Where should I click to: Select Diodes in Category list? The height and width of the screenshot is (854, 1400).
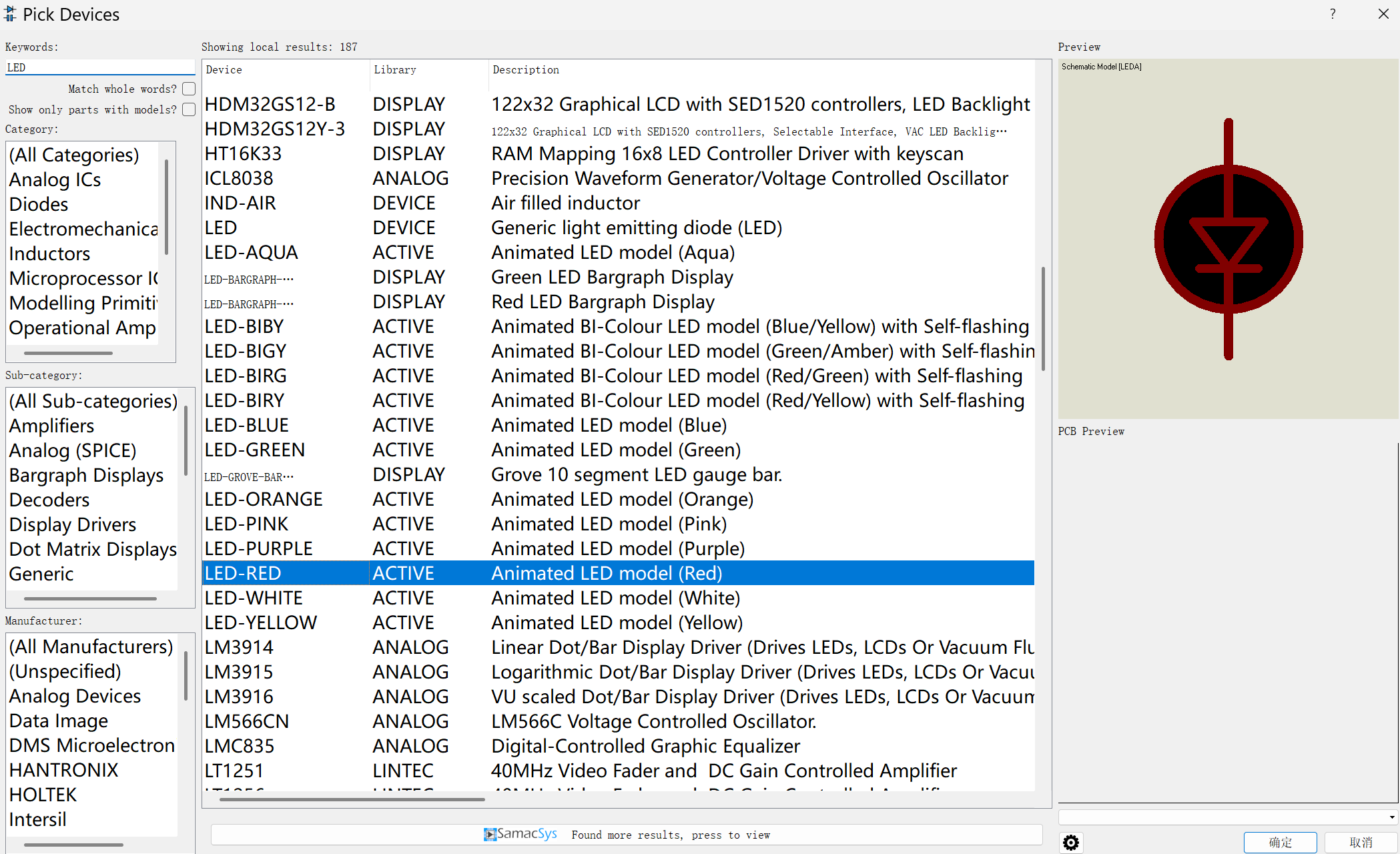click(39, 204)
